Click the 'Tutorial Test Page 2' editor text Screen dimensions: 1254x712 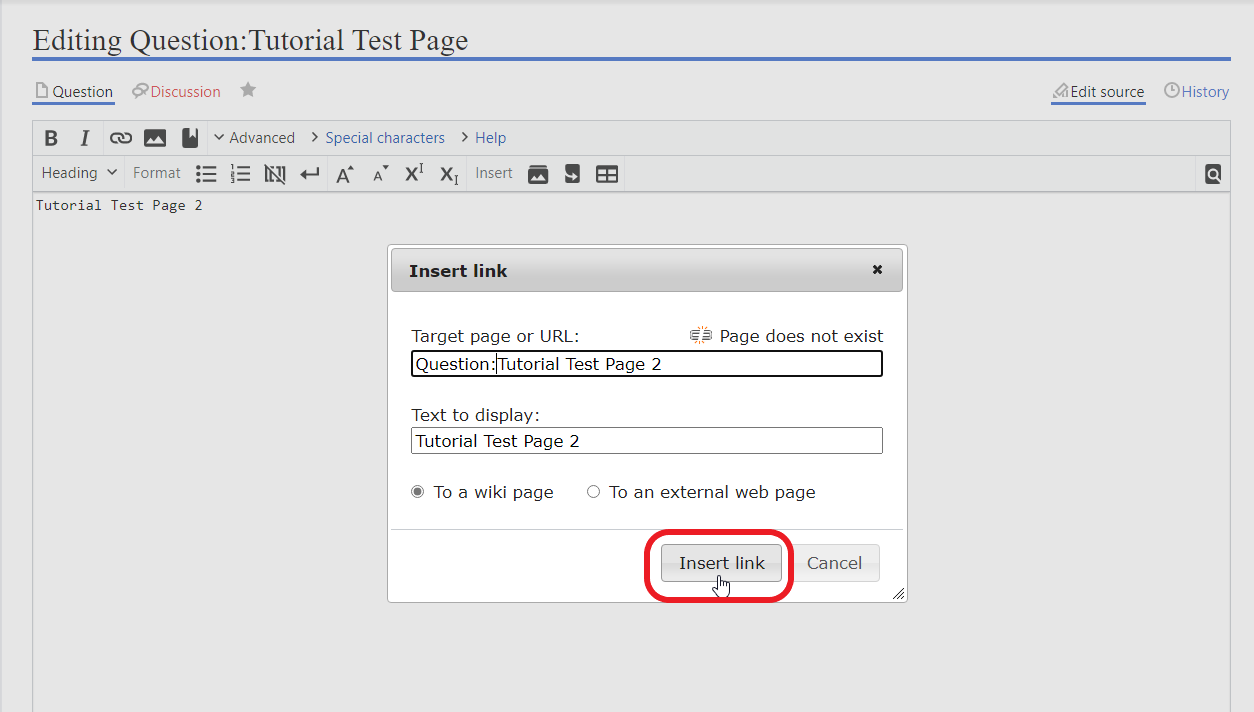pos(119,205)
